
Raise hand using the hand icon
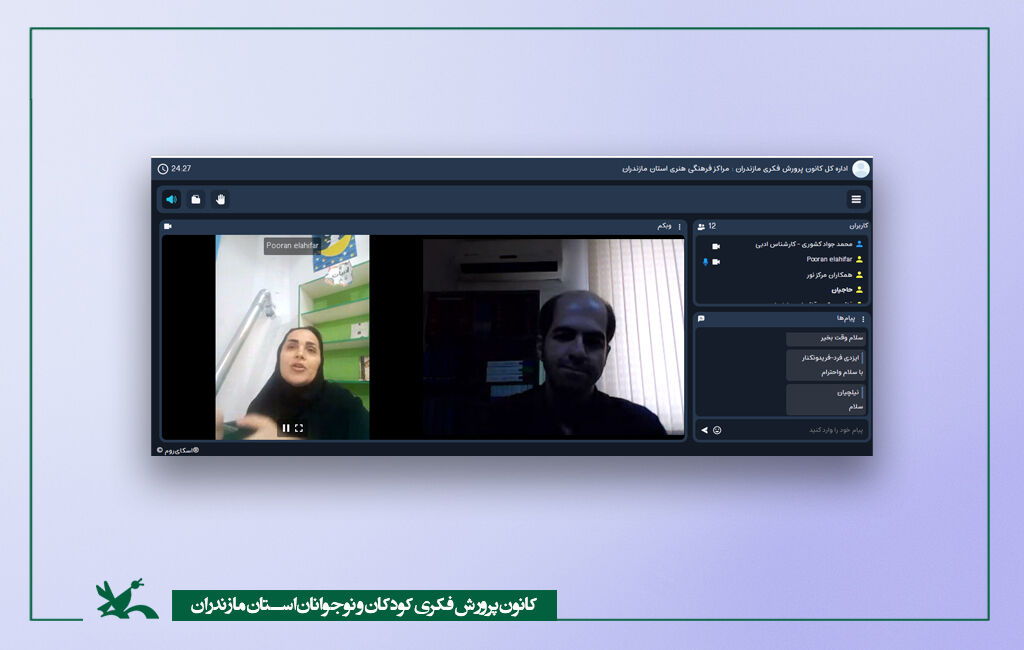[x=220, y=199]
